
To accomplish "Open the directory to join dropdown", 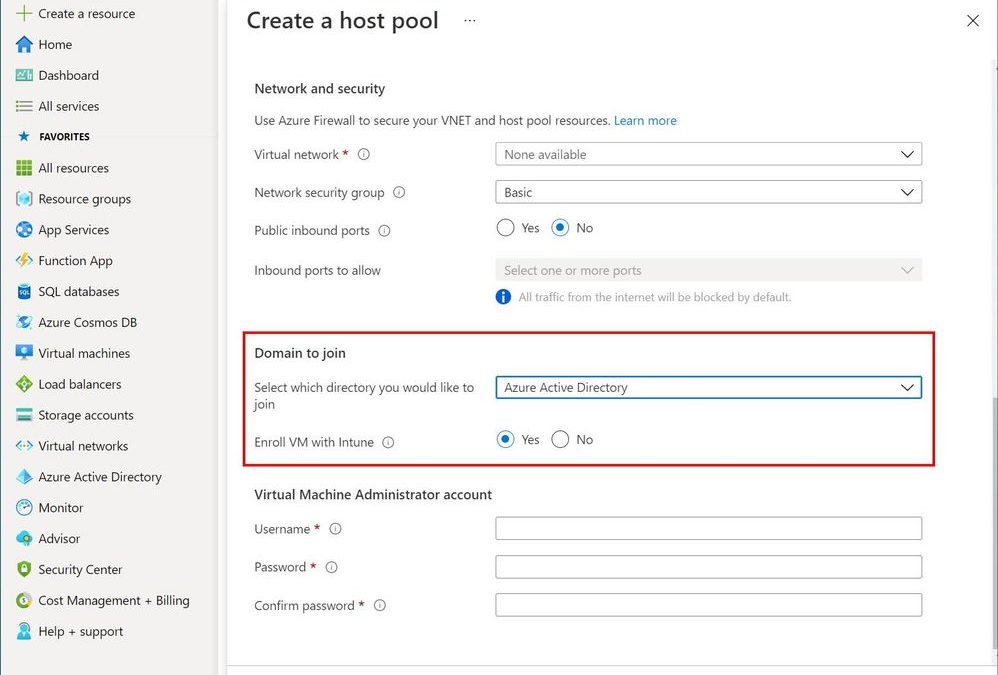I will coord(708,387).
